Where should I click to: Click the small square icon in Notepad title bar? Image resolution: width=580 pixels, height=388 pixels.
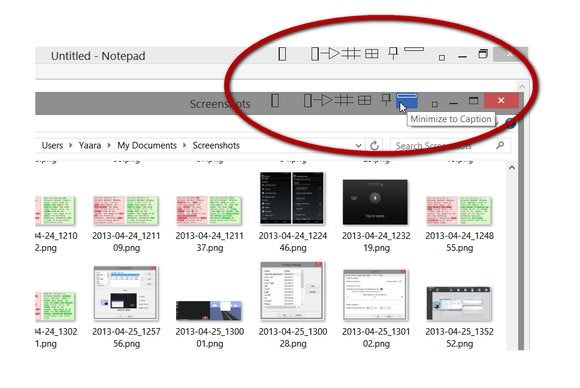[442, 58]
